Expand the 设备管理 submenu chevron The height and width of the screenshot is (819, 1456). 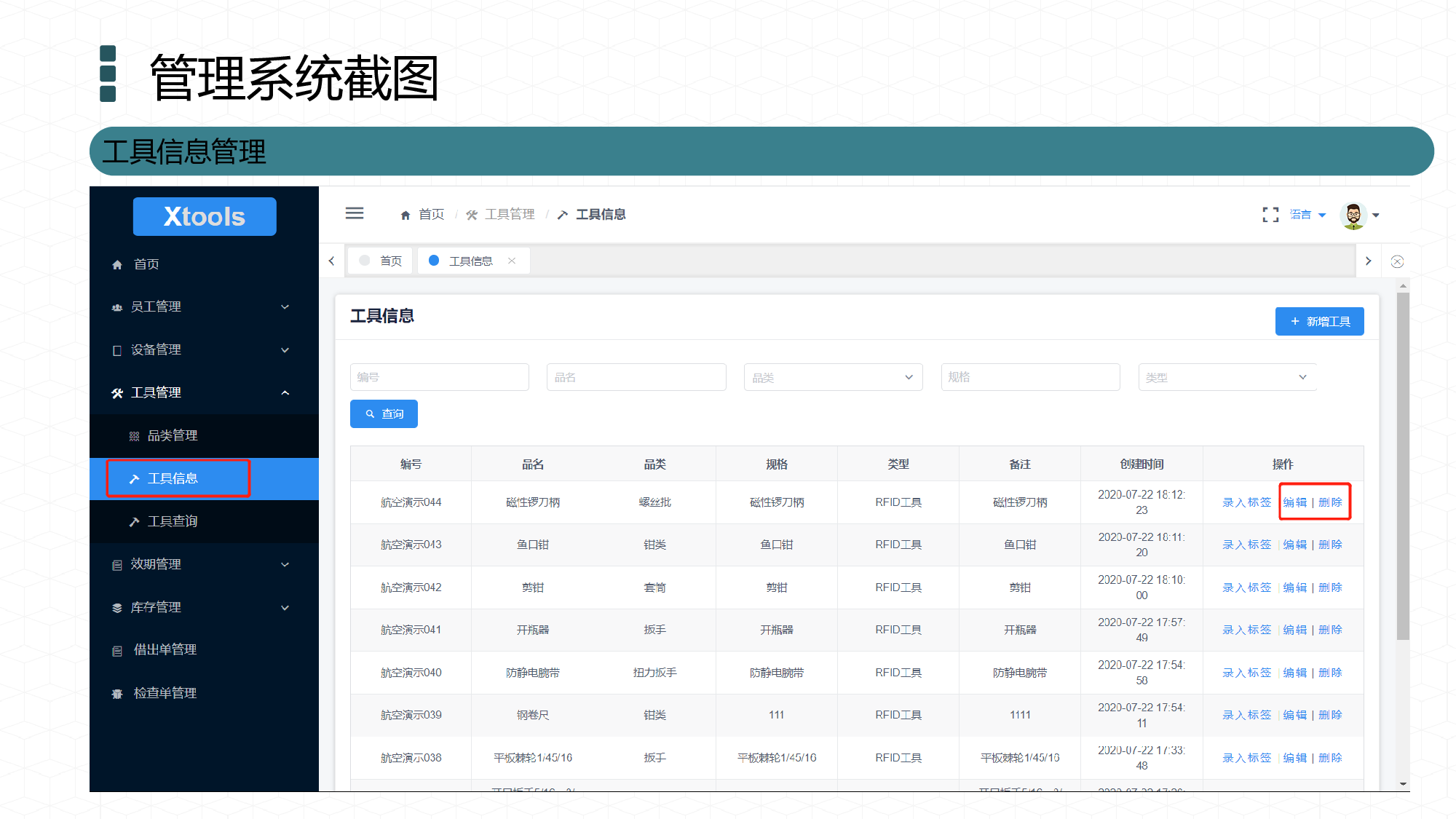coord(285,350)
